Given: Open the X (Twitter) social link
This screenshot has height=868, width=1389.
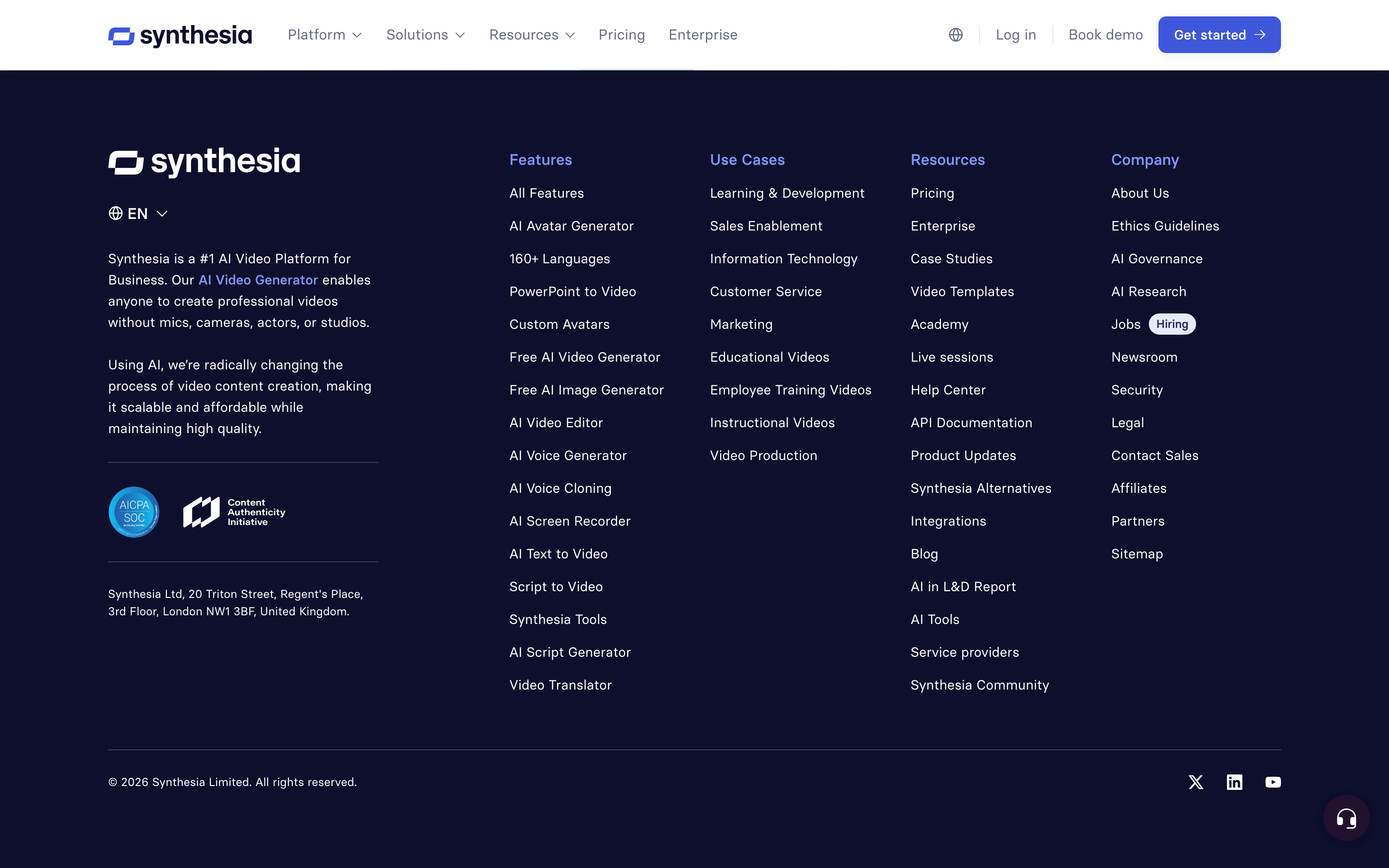Looking at the screenshot, I should pos(1196,782).
